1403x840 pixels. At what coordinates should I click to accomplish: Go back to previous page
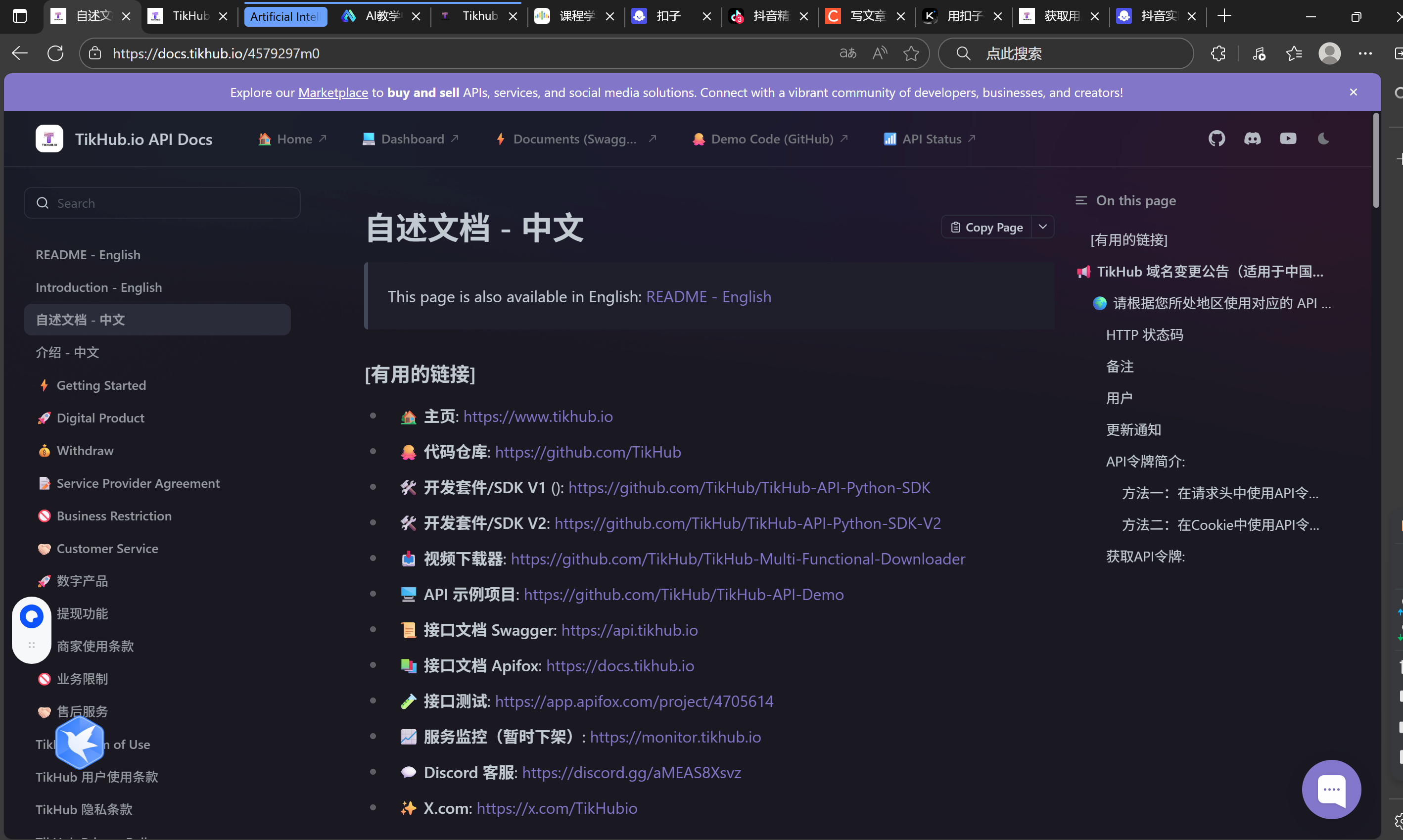pos(20,53)
